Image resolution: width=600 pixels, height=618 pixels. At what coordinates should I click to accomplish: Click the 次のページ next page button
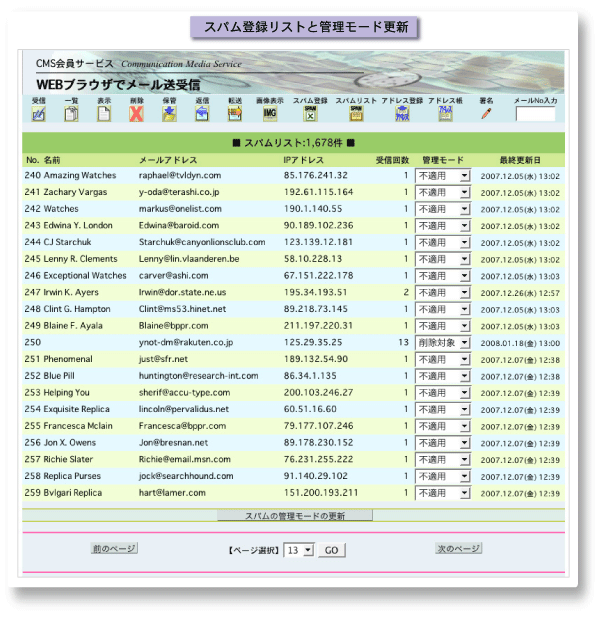tap(459, 548)
